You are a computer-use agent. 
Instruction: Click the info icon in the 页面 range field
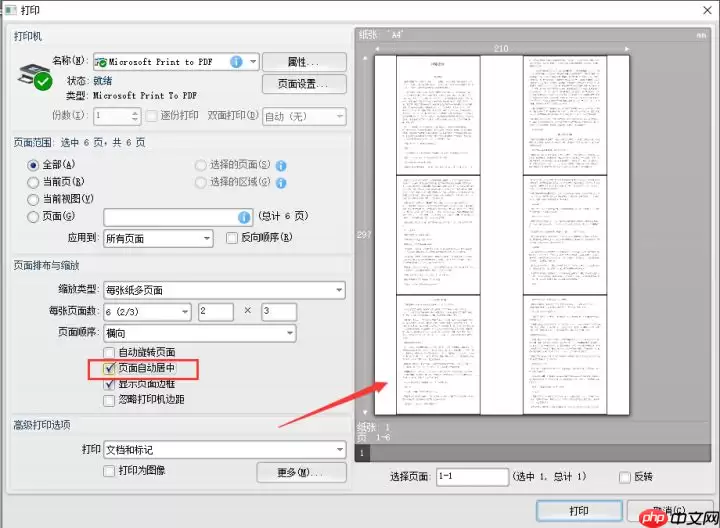244,217
